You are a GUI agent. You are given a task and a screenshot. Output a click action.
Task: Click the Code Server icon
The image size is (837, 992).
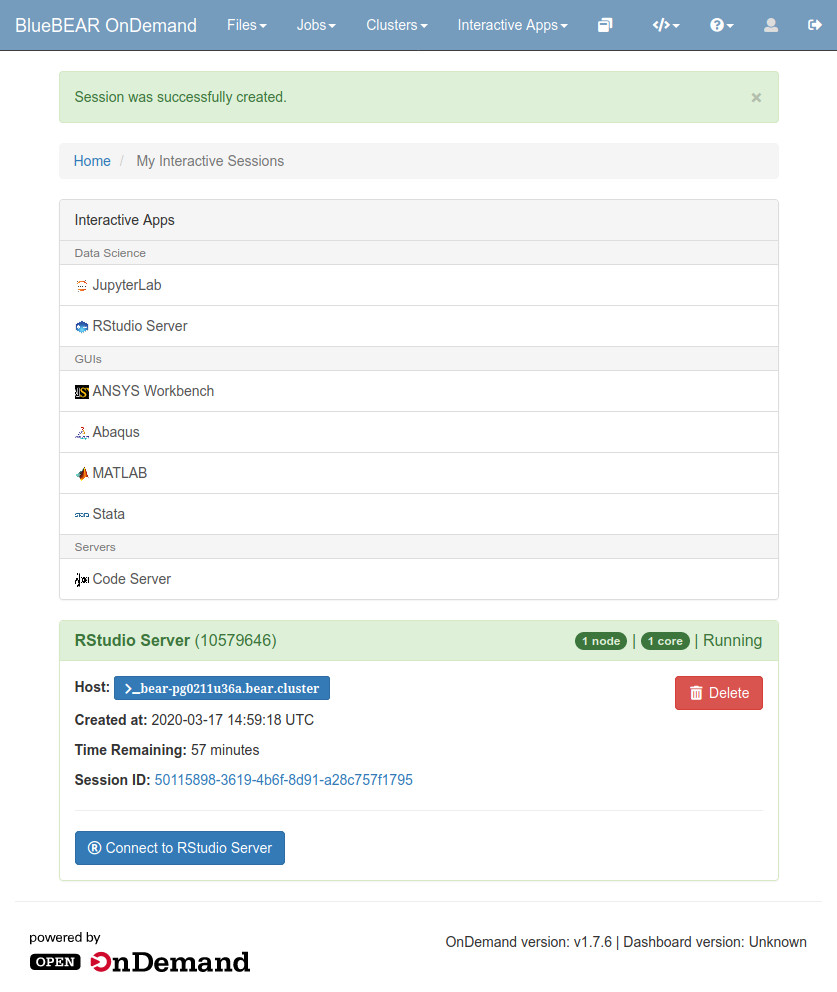coord(82,580)
